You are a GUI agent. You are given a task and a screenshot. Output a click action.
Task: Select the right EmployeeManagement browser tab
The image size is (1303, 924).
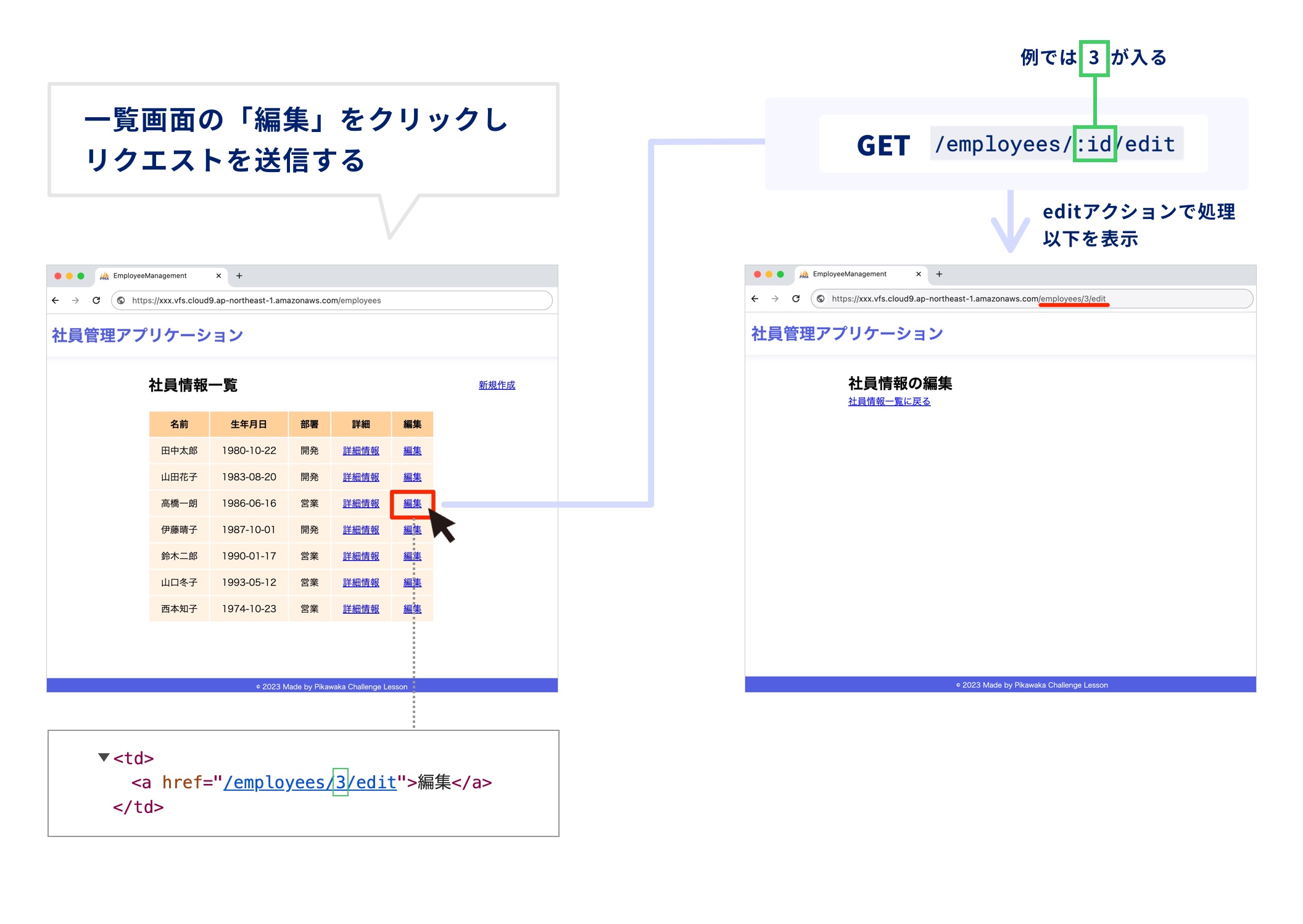[849, 274]
